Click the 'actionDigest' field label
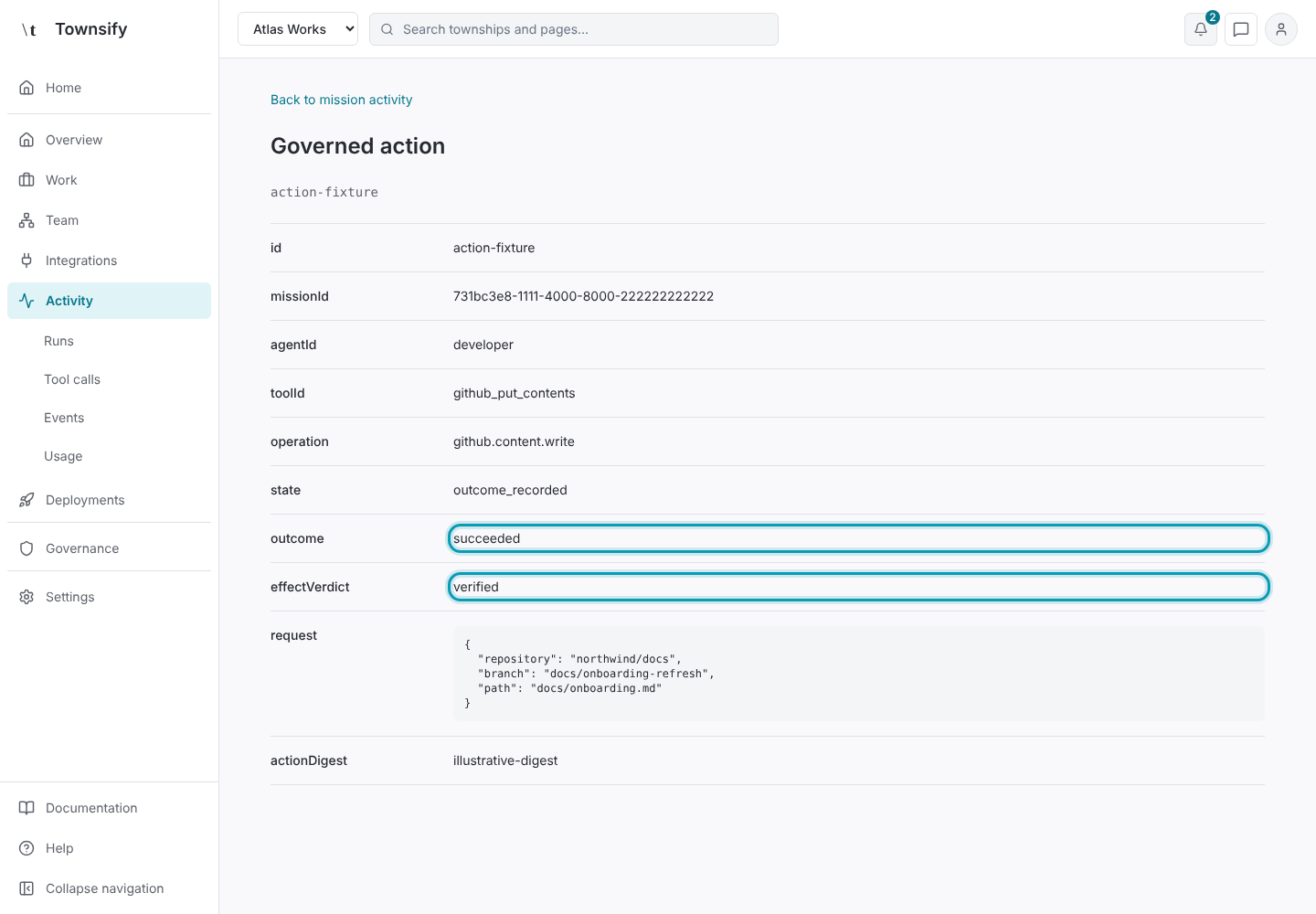1316x914 pixels. point(309,760)
